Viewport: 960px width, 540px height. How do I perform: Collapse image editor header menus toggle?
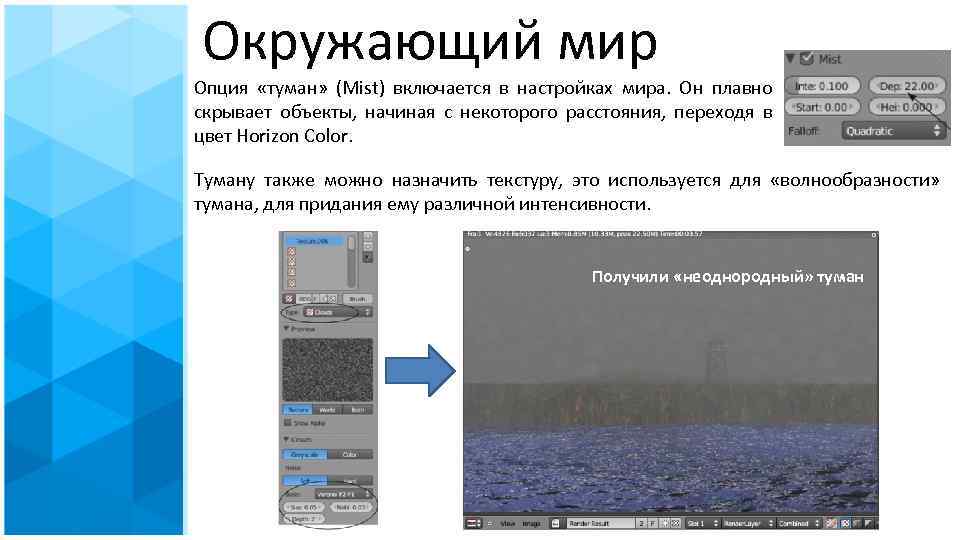489,523
